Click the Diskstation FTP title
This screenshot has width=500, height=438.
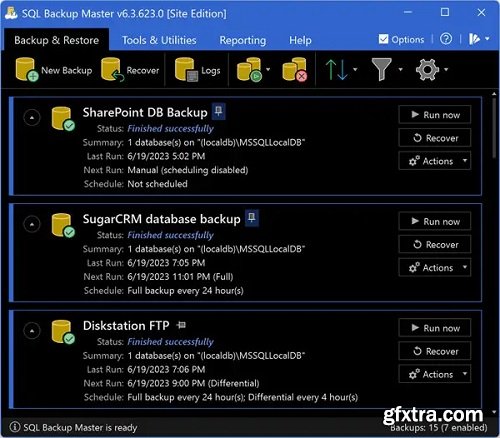tap(126, 326)
